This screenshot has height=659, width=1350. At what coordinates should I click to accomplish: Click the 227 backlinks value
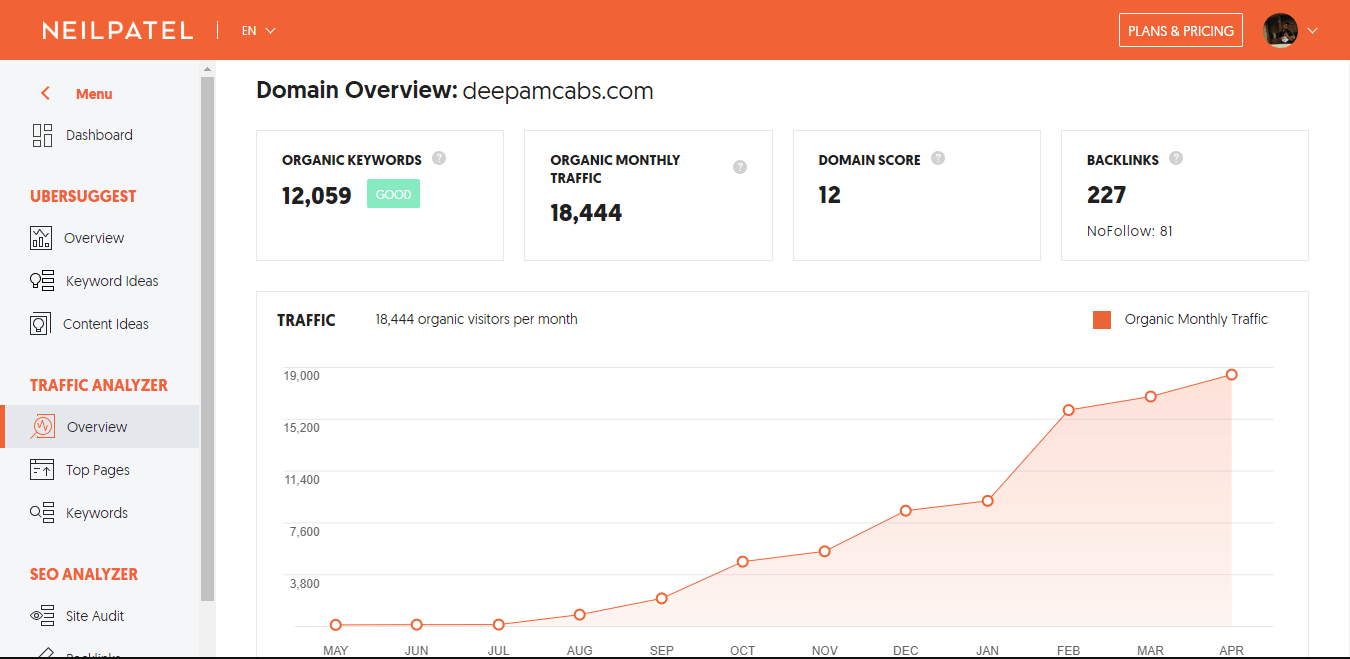(x=1107, y=195)
